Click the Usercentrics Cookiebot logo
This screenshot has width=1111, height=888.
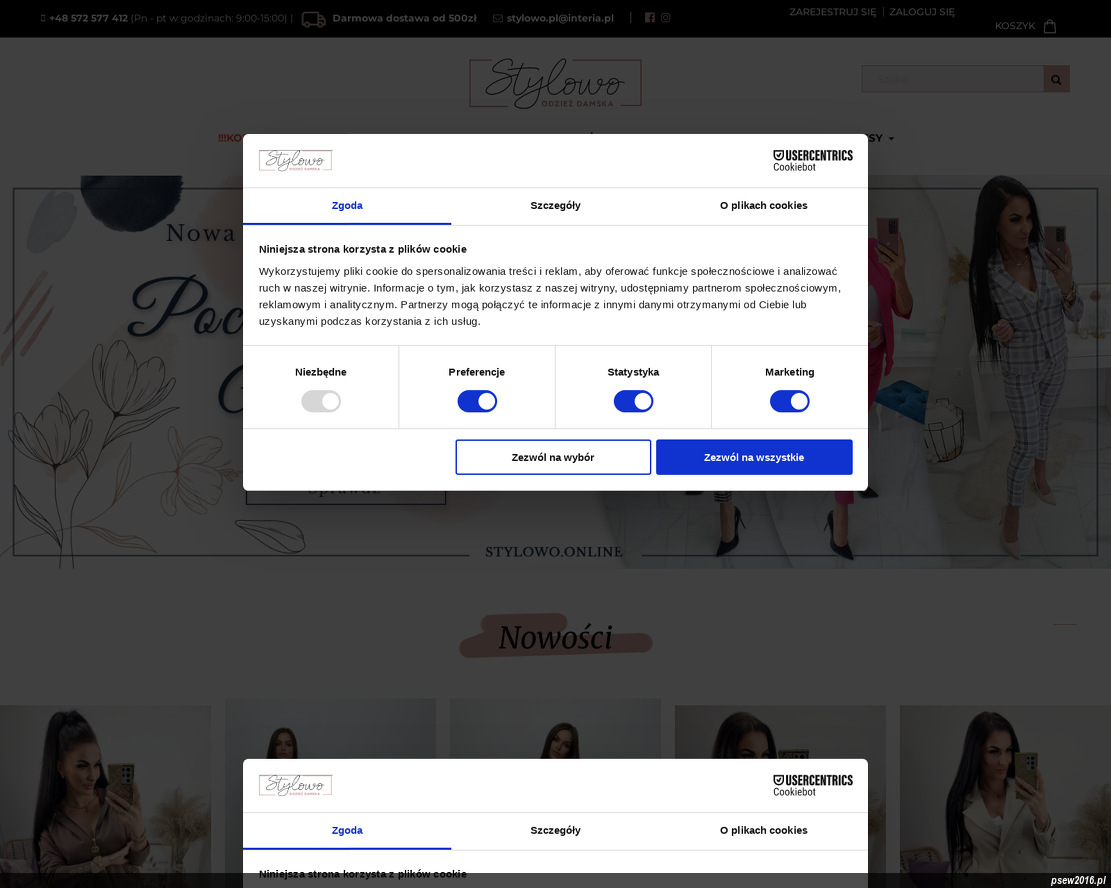813,161
